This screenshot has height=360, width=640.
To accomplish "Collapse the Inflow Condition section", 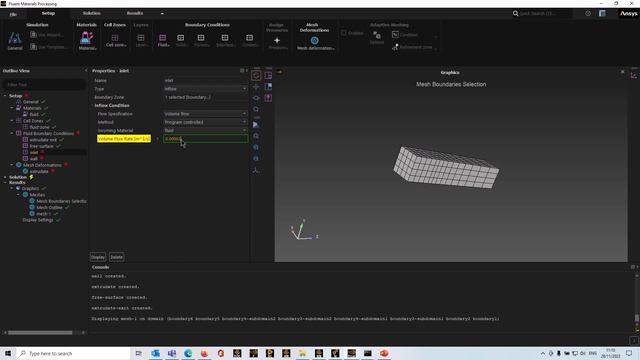I will pyautogui.click(x=92, y=105).
